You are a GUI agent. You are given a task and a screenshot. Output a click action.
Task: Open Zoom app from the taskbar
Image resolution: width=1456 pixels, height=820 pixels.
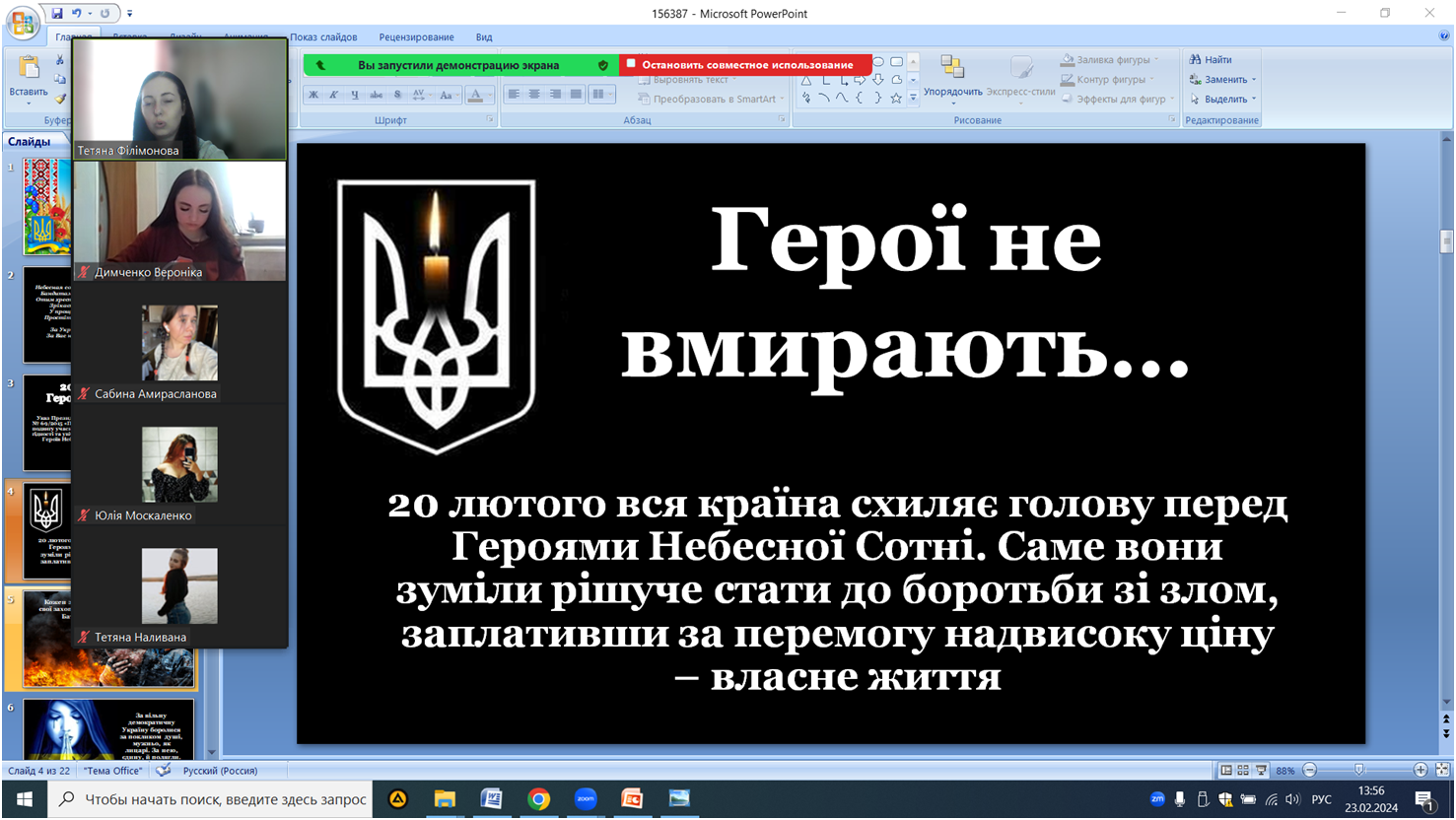[586, 798]
